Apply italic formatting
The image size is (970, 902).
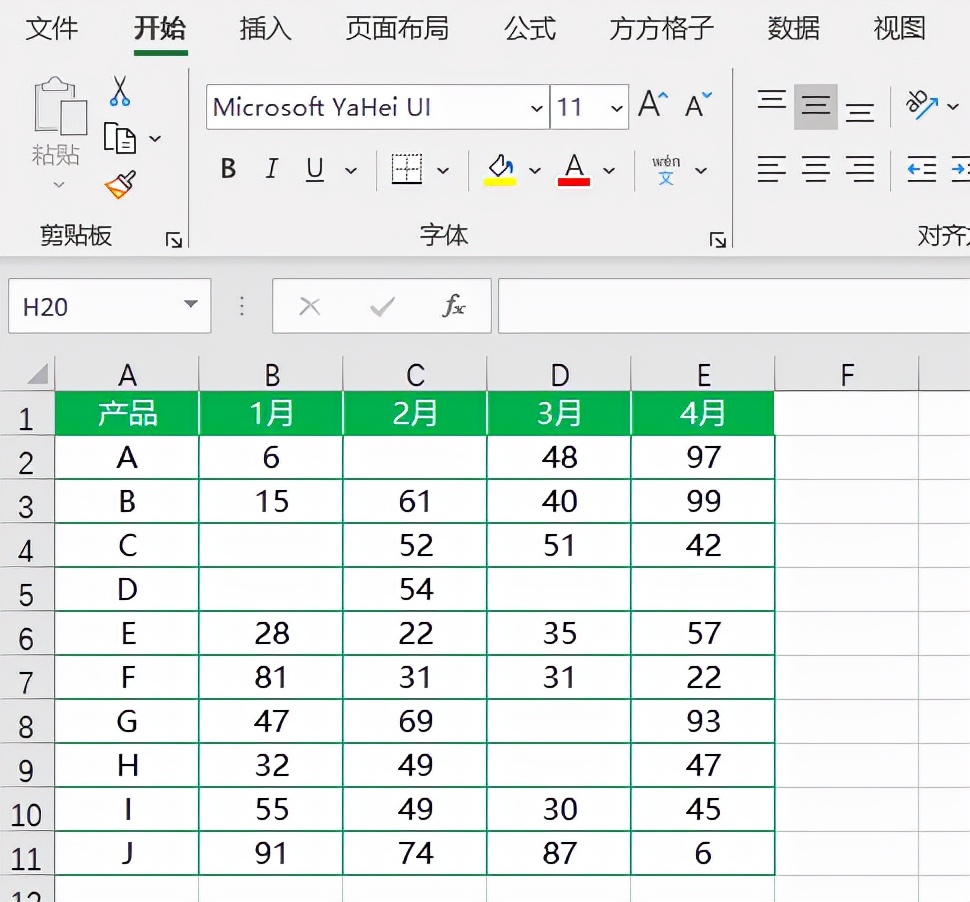pyautogui.click(x=270, y=169)
